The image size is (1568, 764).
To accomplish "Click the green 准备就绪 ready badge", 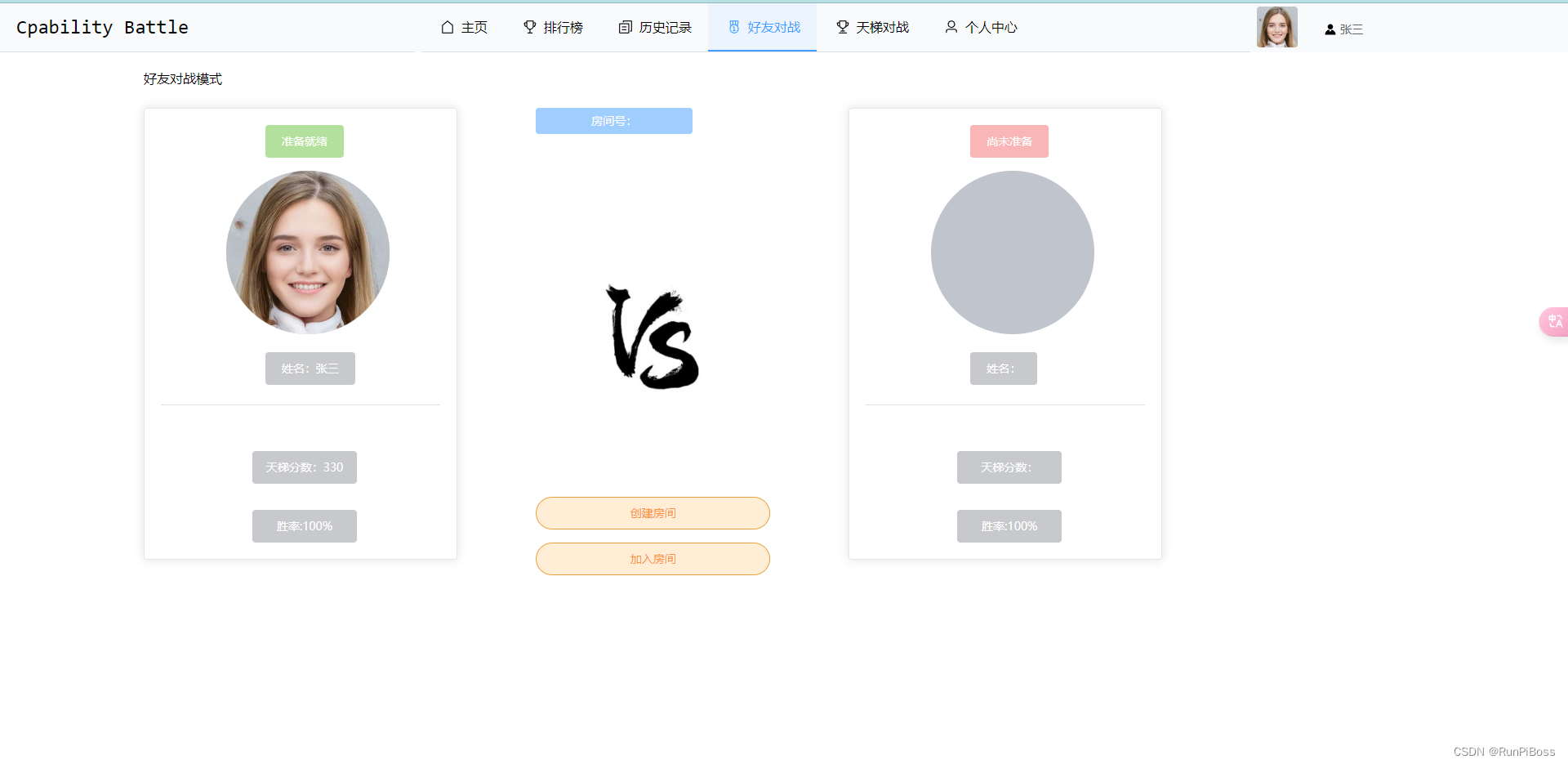I will click(x=305, y=141).
